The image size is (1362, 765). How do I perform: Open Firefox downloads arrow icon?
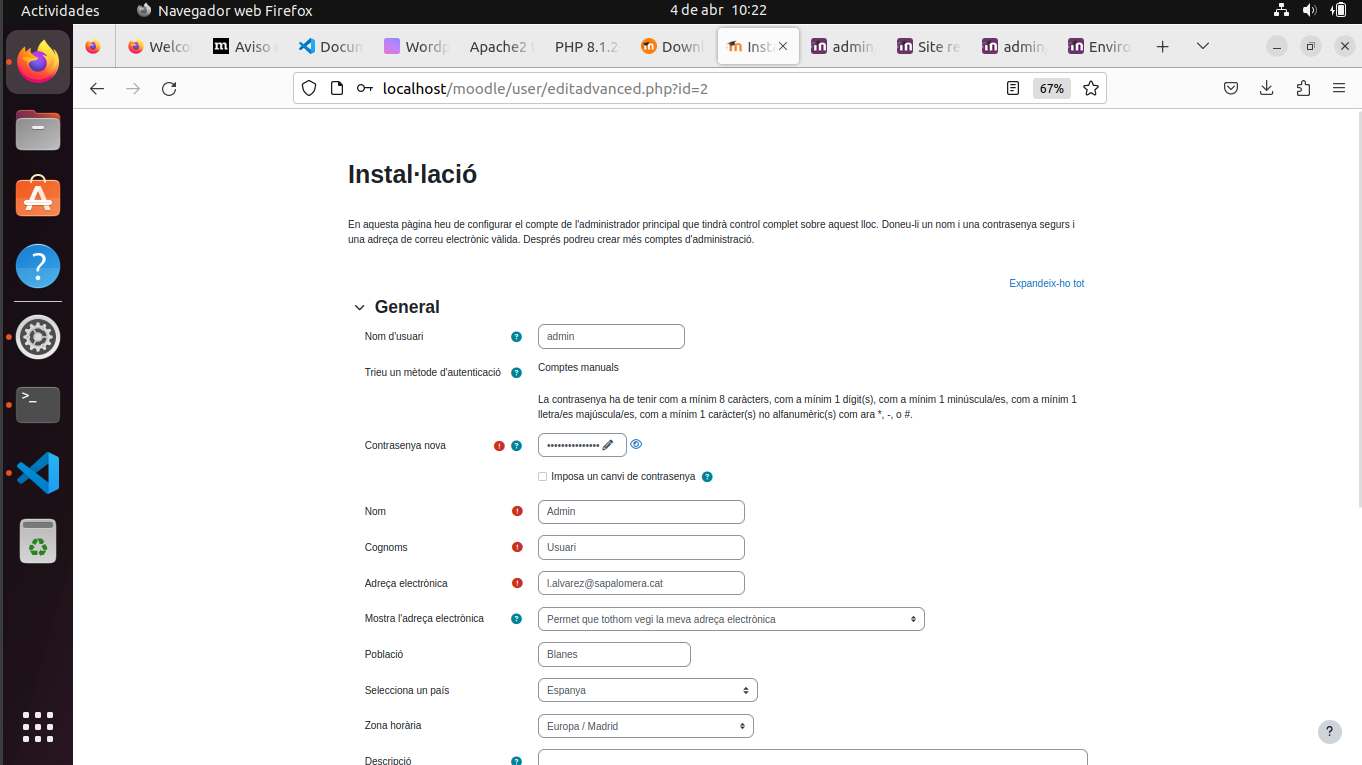point(1266,88)
